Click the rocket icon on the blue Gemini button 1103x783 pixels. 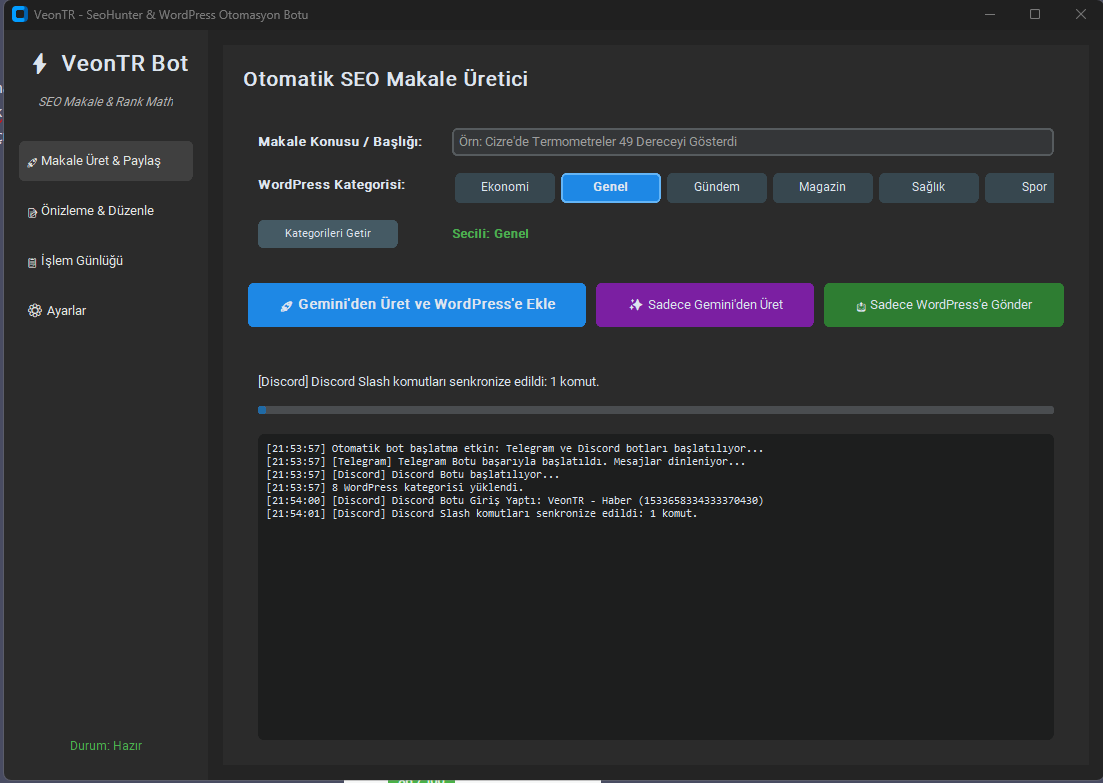point(286,306)
